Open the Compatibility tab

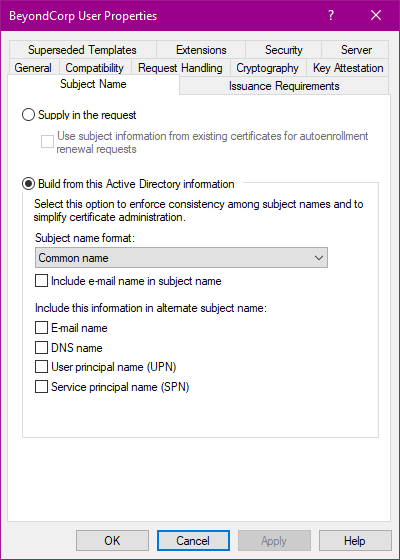click(x=95, y=68)
